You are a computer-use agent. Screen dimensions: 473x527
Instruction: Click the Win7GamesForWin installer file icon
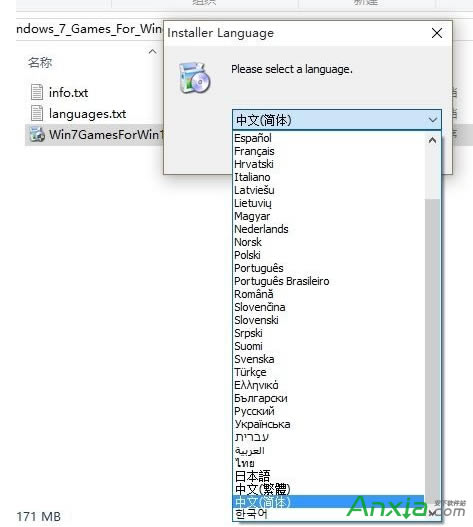pos(37,134)
